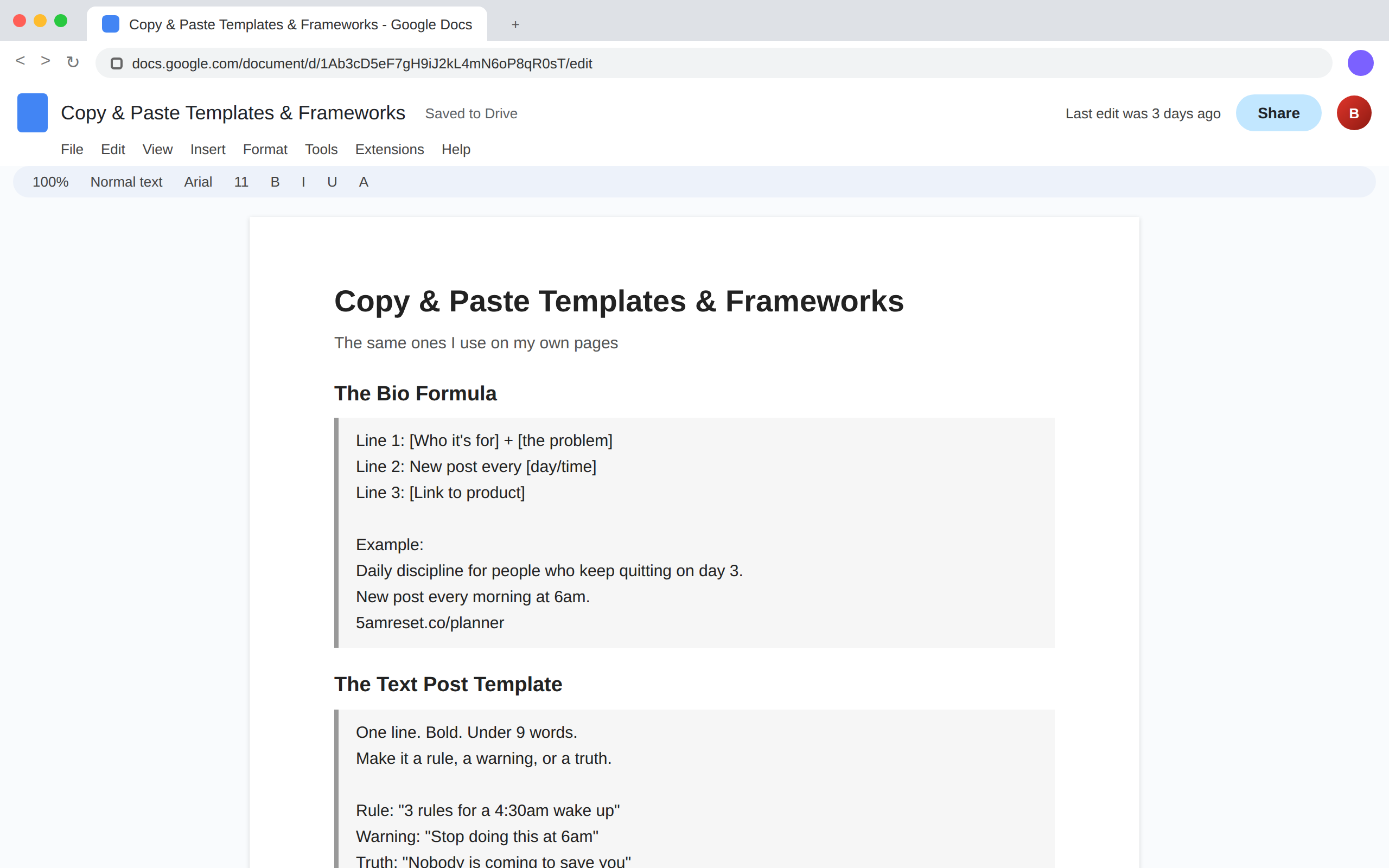
Task: Click the main document heading text
Action: click(619, 302)
